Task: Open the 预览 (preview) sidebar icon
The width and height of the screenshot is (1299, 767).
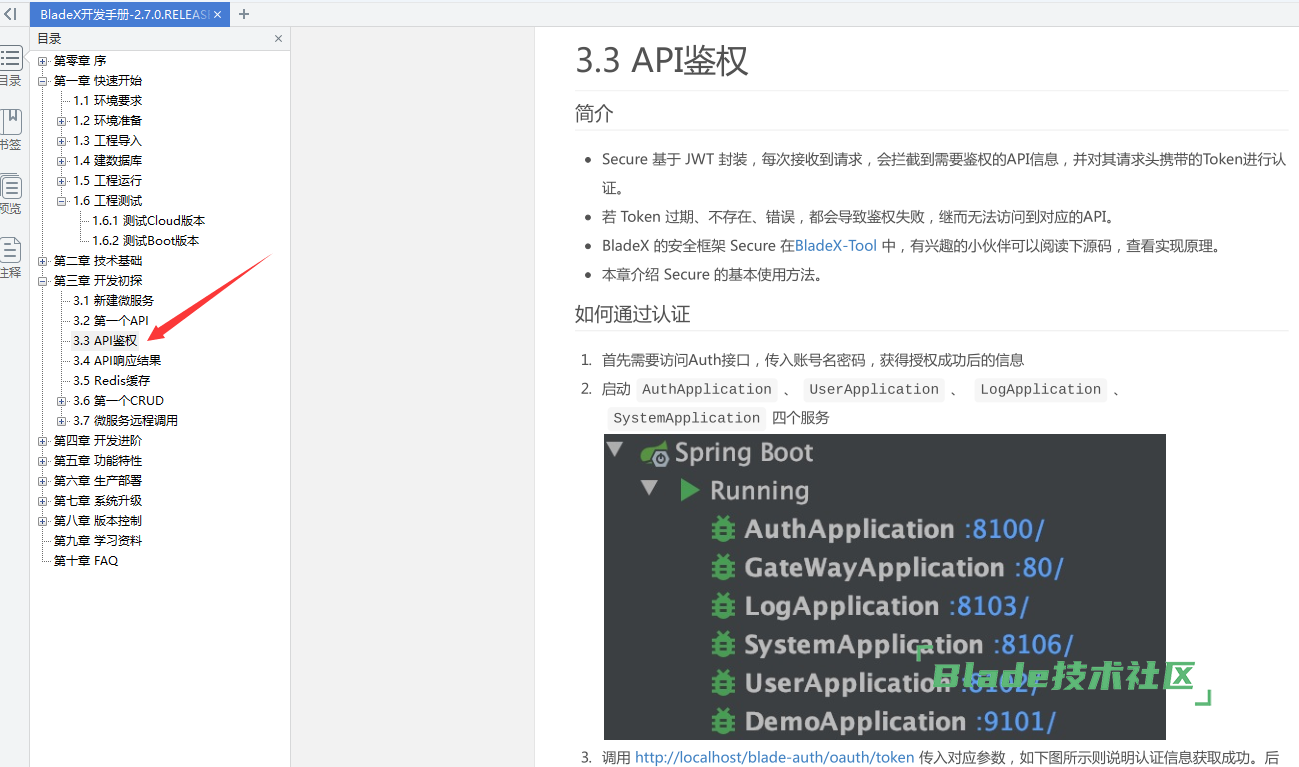Action: click(10, 194)
